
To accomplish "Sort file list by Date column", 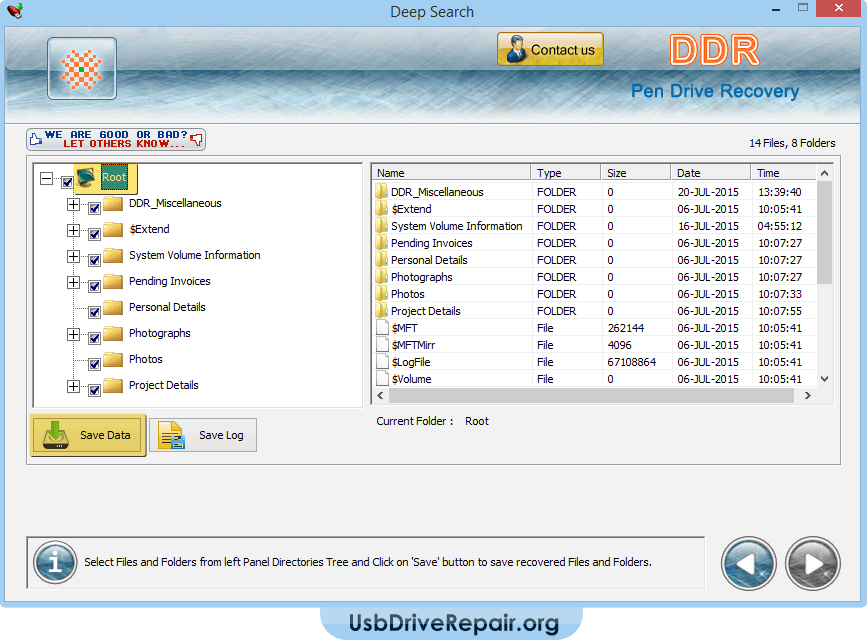I will point(711,173).
